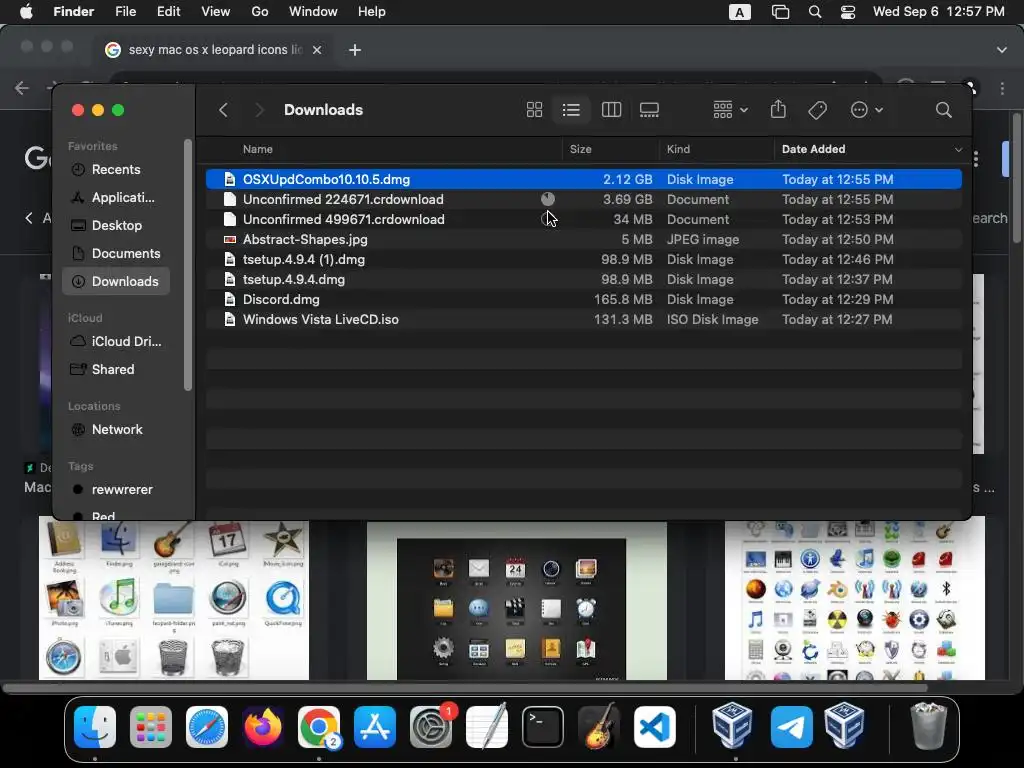Expand Chrome tab search chevron
The image size is (1024, 768).
(1002, 50)
